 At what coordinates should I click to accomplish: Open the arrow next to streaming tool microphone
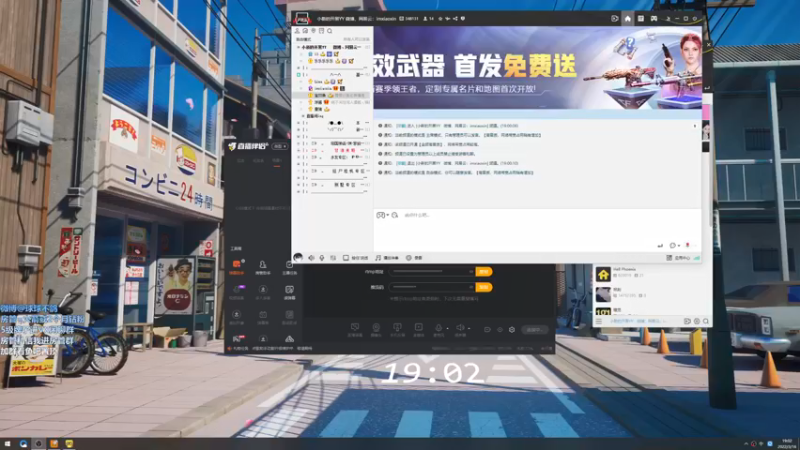click(x=447, y=328)
